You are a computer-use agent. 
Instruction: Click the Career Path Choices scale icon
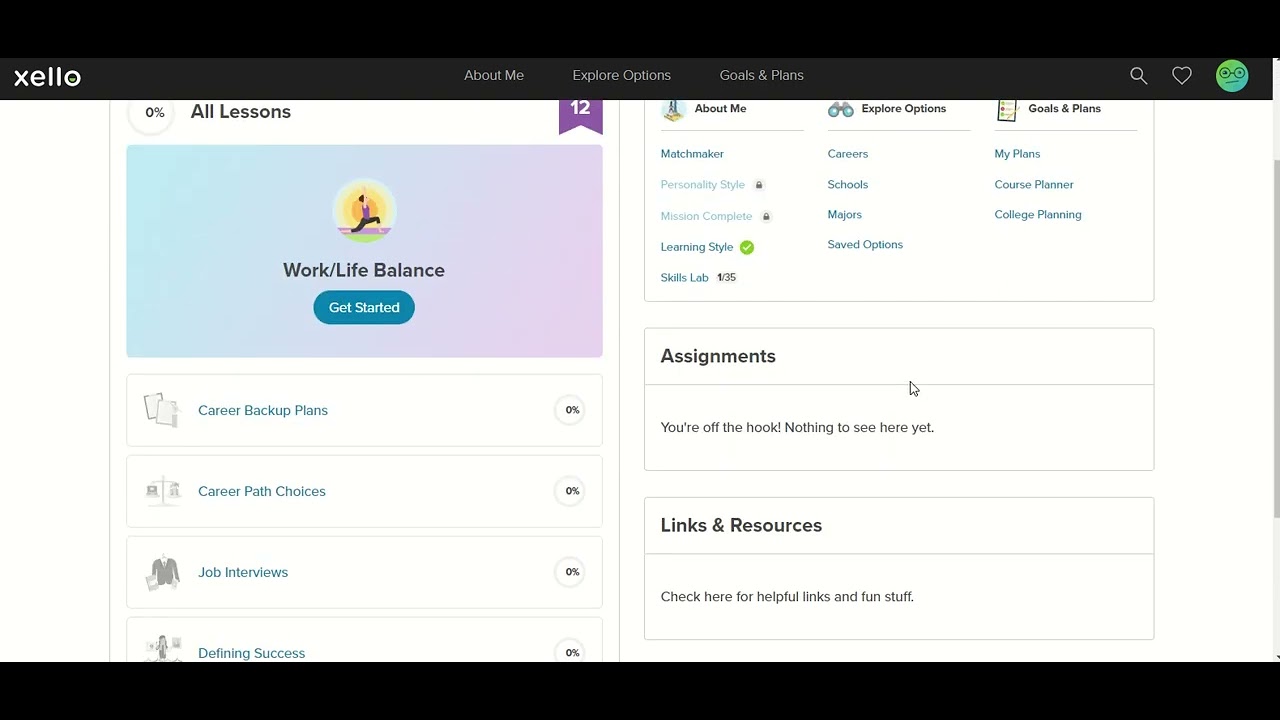[163, 491]
